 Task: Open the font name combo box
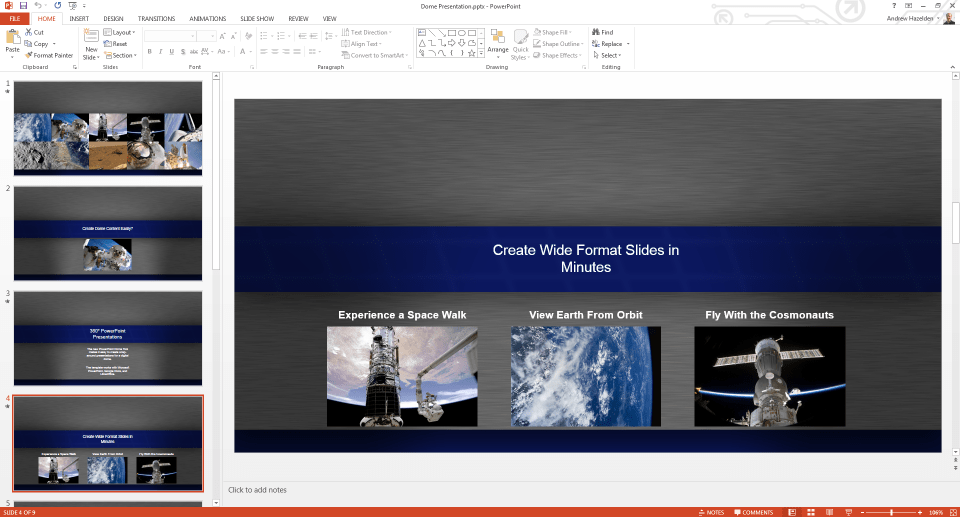(x=170, y=36)
